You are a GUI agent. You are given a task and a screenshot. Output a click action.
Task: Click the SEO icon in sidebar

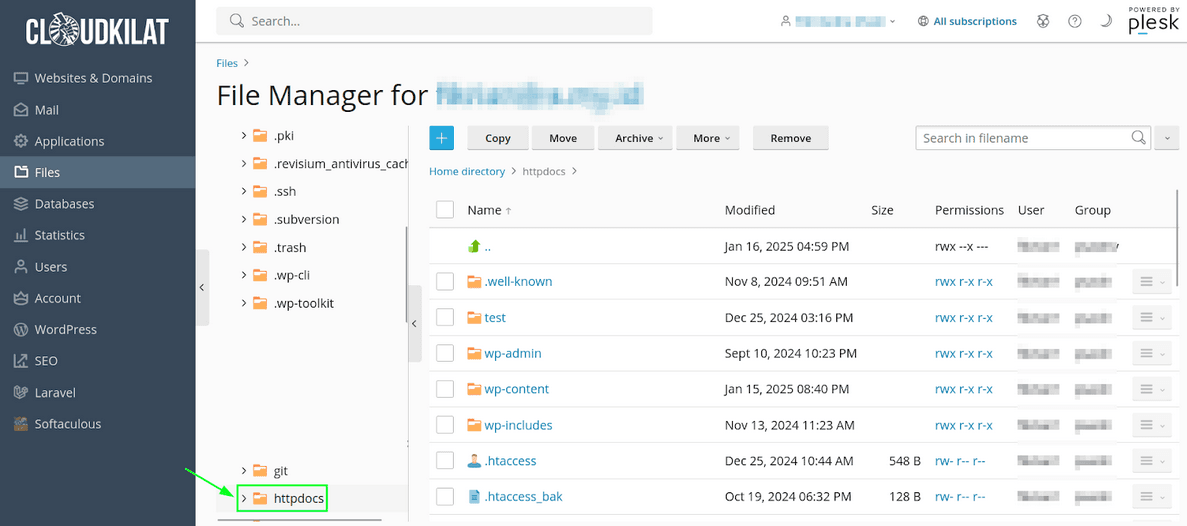click(20, 361)
